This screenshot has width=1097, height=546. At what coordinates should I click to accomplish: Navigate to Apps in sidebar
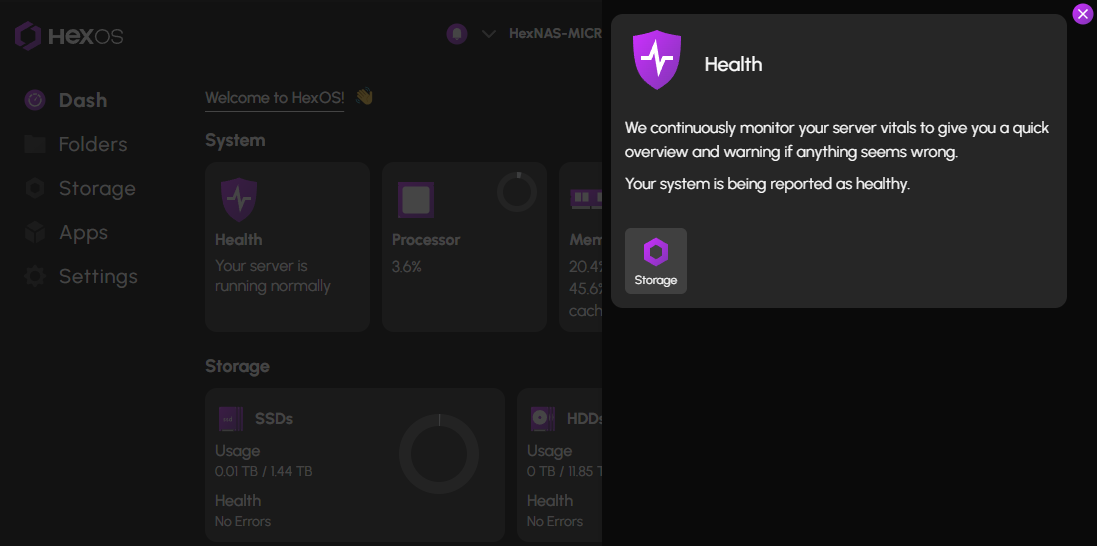(x=82, y=232)
